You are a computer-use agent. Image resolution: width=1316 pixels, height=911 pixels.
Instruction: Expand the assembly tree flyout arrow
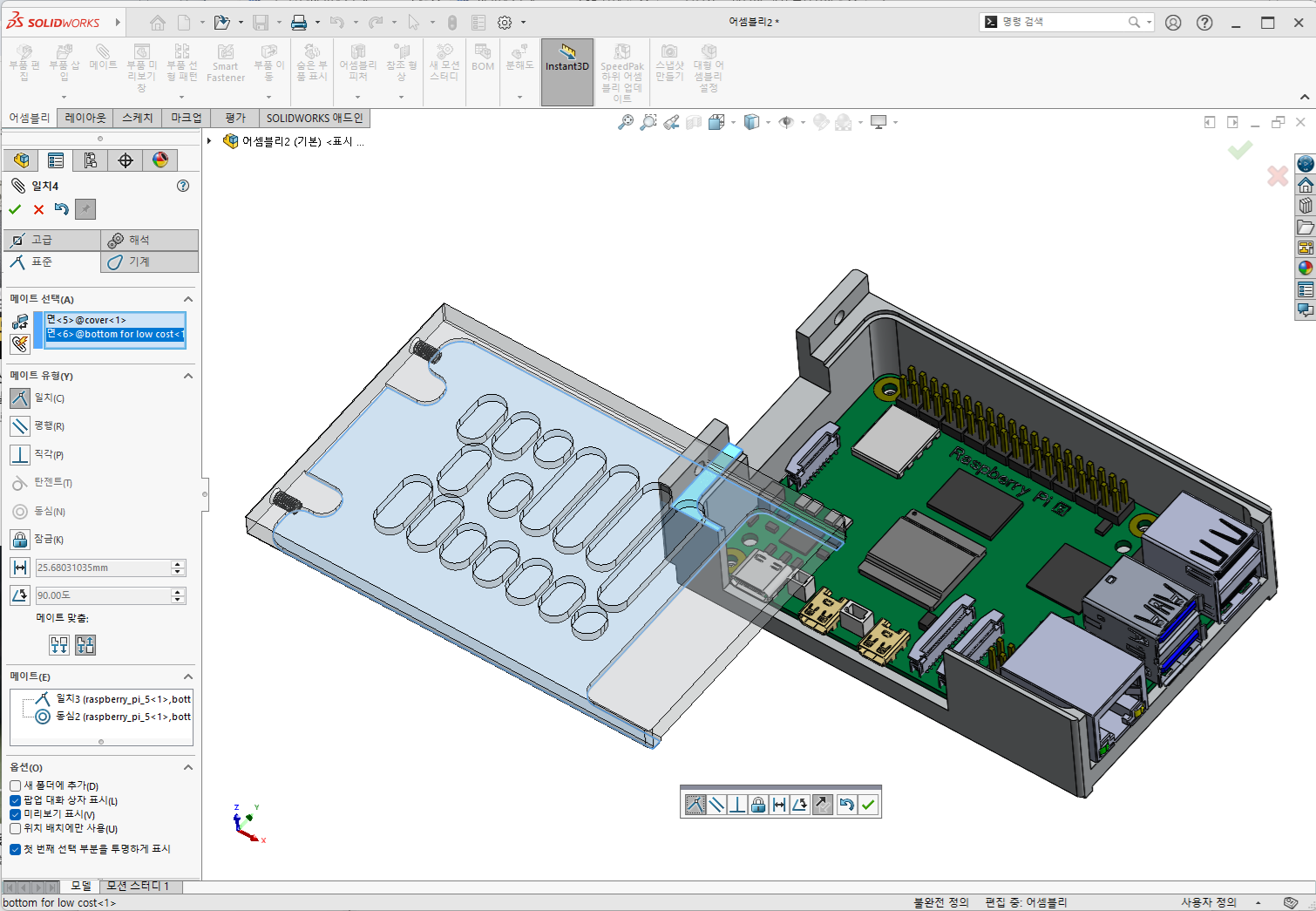[x=209, y=141]
